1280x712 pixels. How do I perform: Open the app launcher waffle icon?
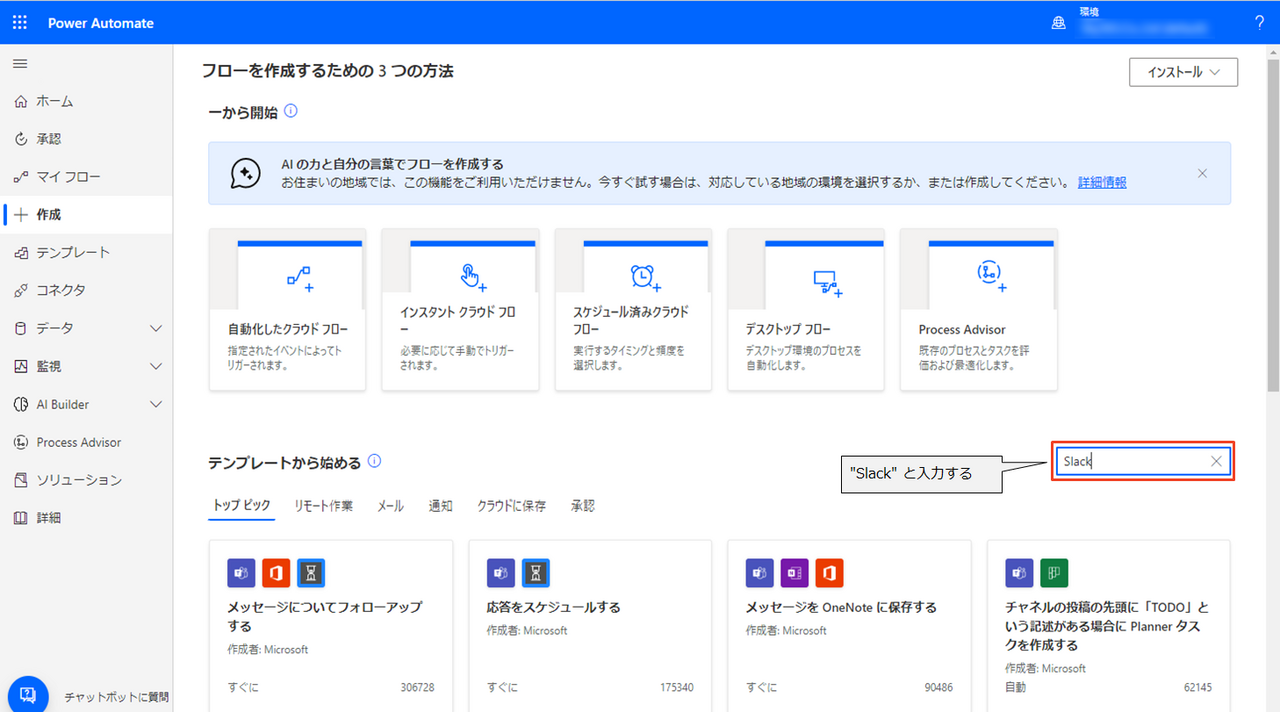(x=20, y=22)
